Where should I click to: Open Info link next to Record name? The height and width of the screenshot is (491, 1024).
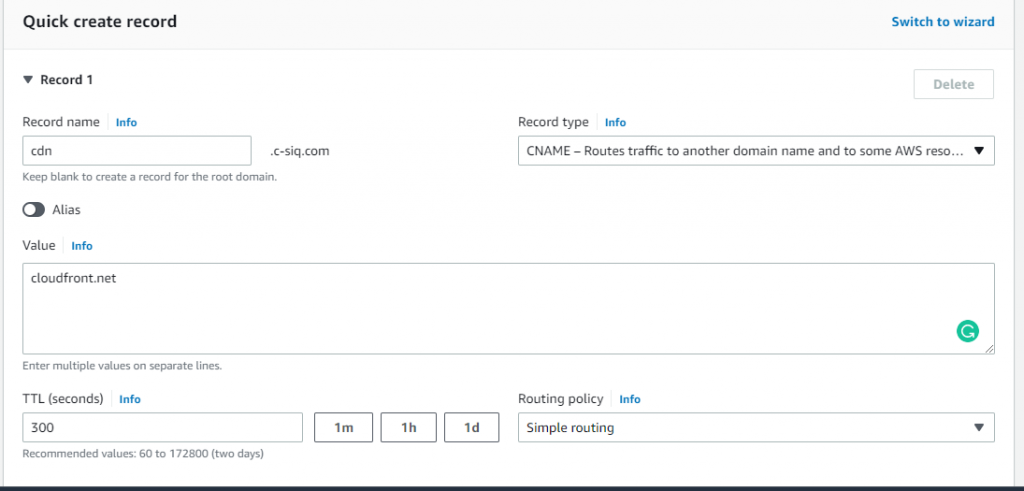126,122
